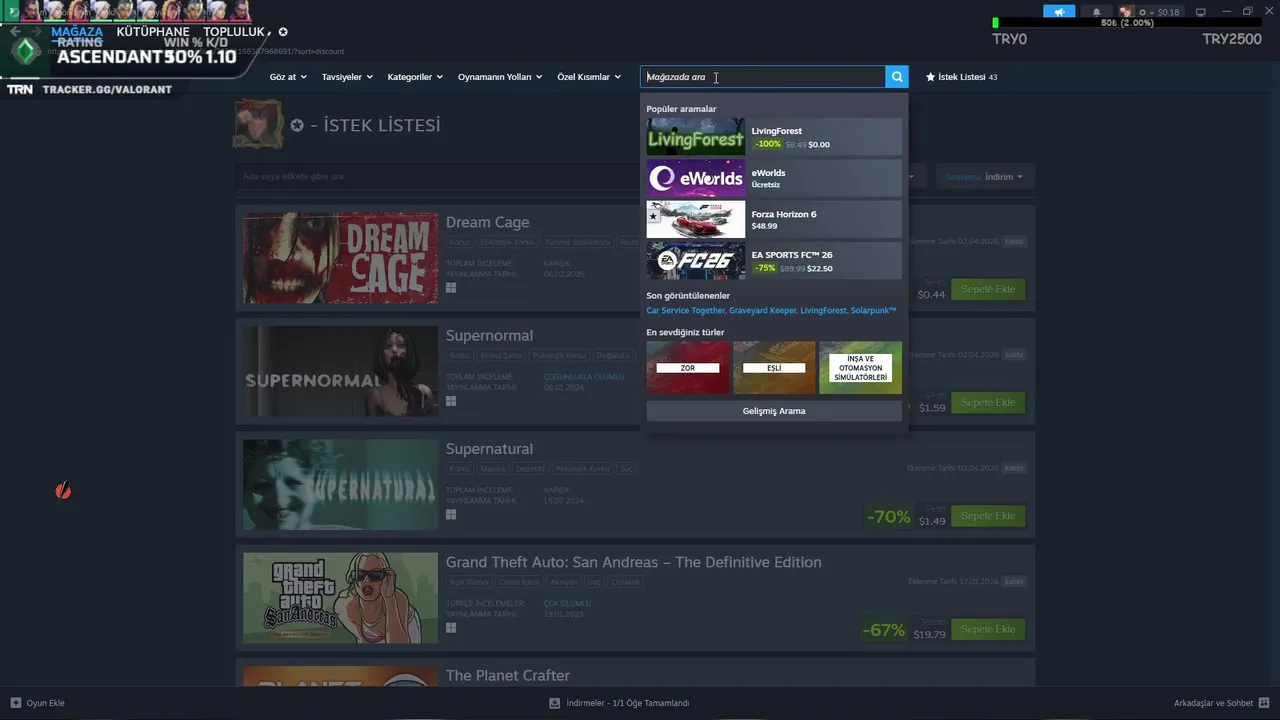Expand the Kategoriler dropdown
The width and height of the screenshot is (1280, 720).
tap(415, 77)
